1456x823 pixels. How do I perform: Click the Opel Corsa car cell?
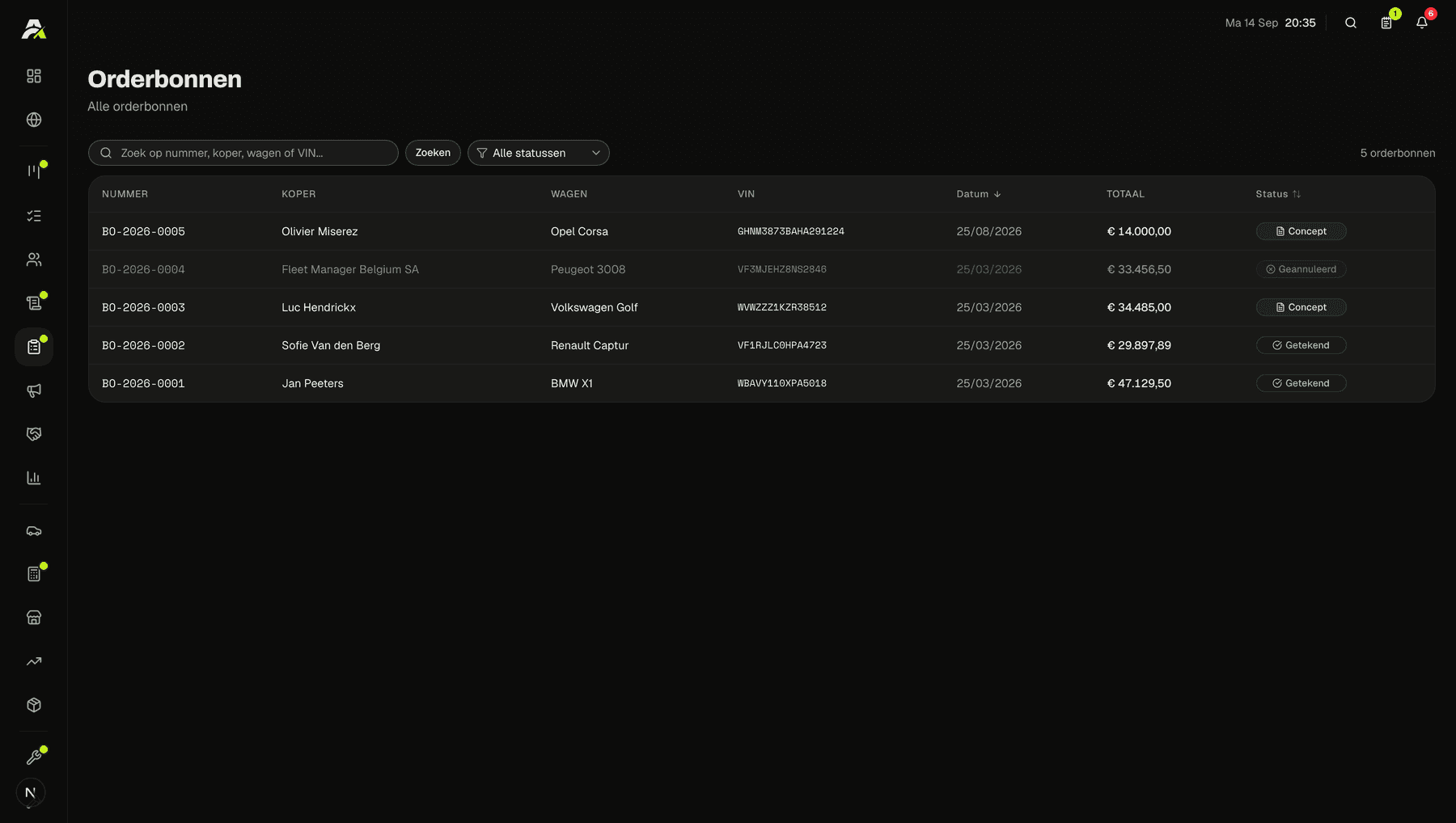(579, 231)
